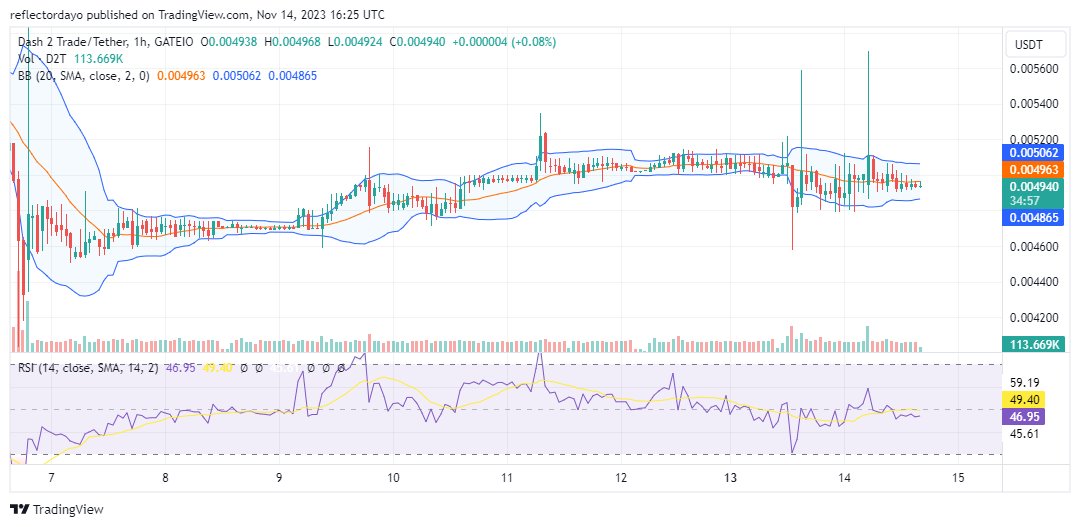Click the blue 0.005062 upper band label
Screen dimensions: 1080x527
pyautogui.click(x=1035, y=153)
